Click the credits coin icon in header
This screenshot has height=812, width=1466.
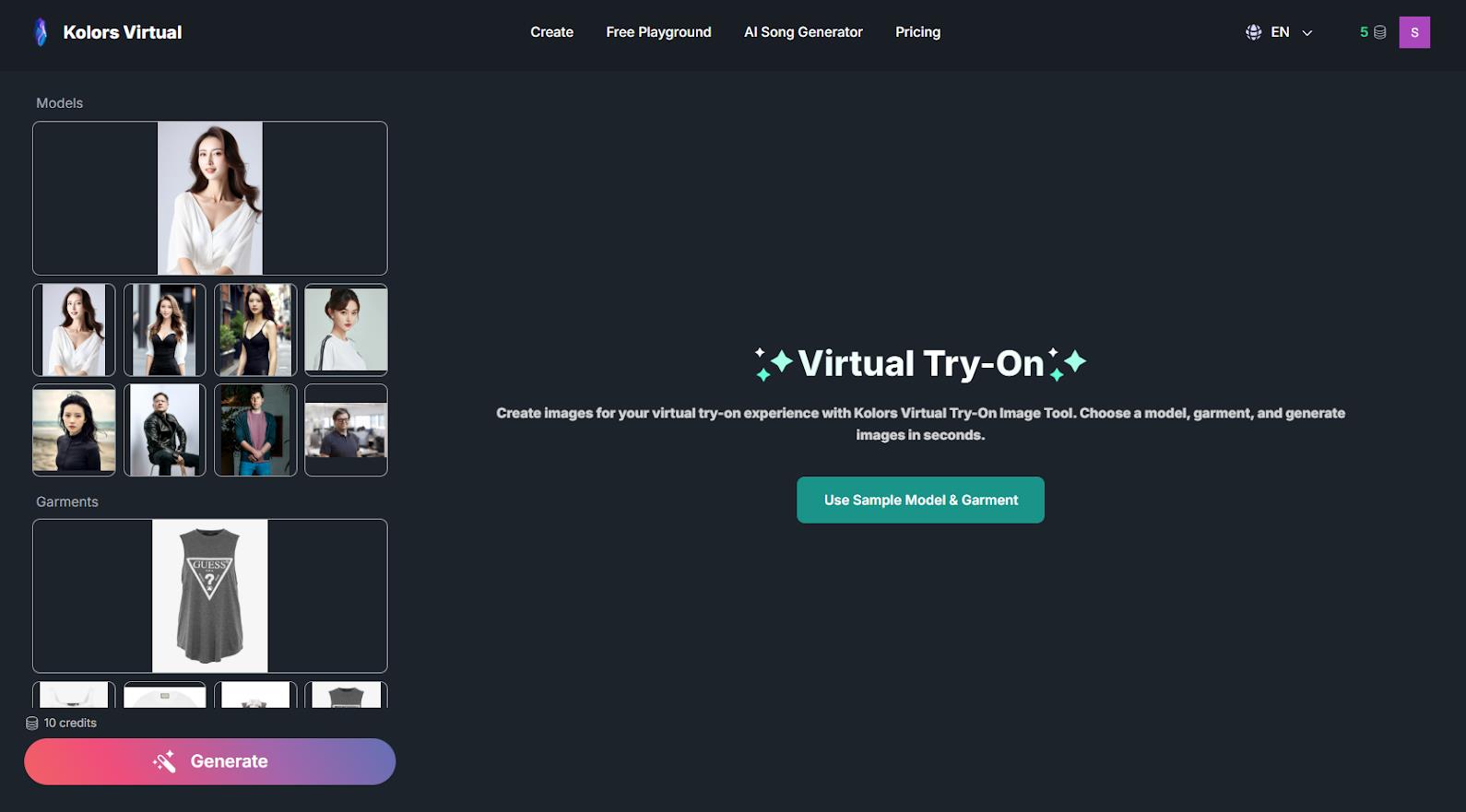point(1380,33)
